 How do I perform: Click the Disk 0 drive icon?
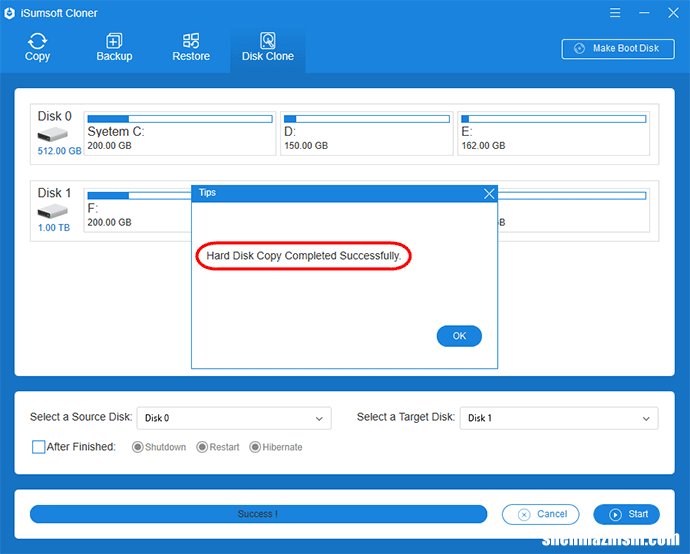click(x=52, y=134)
